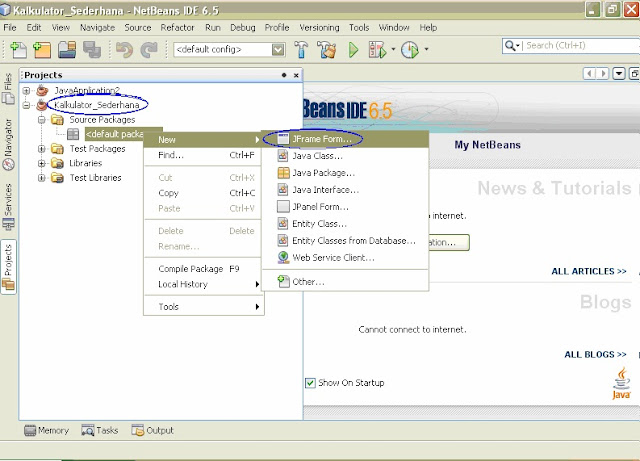Select the Projects side tab

pyautogui.click(x=8, y=267)
